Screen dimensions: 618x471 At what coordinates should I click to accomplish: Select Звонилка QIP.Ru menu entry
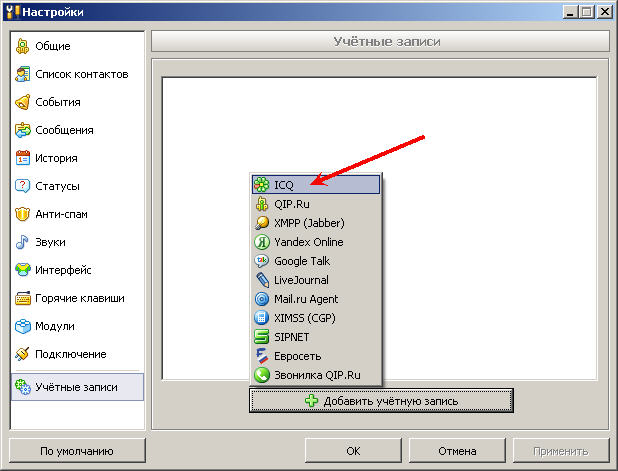point(316,375)
